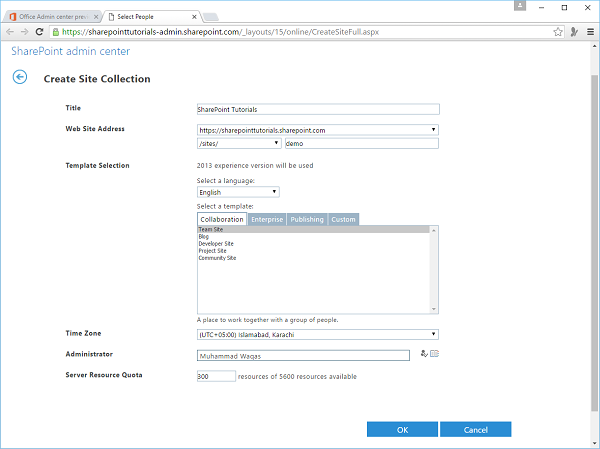Click the Check Names icon next to Administrator
600x449 pixels.
tap(424, 353)
